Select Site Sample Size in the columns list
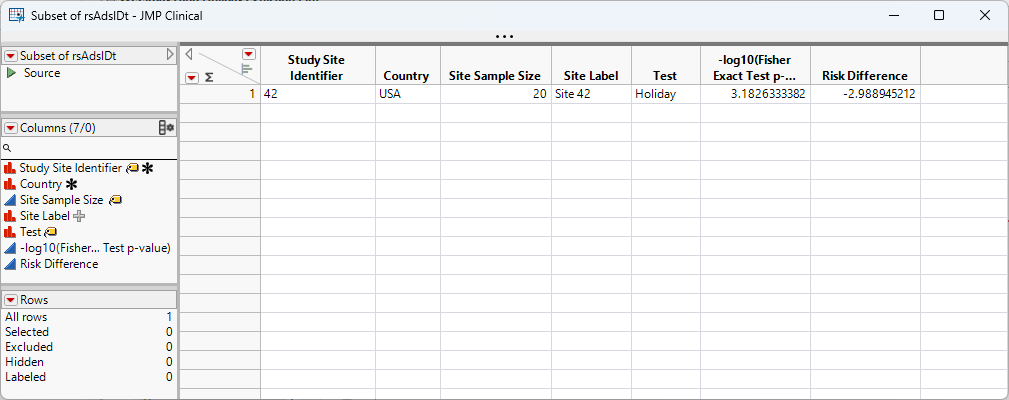The width and height of the screenshot is (1009, 400). tap(61, 200)
